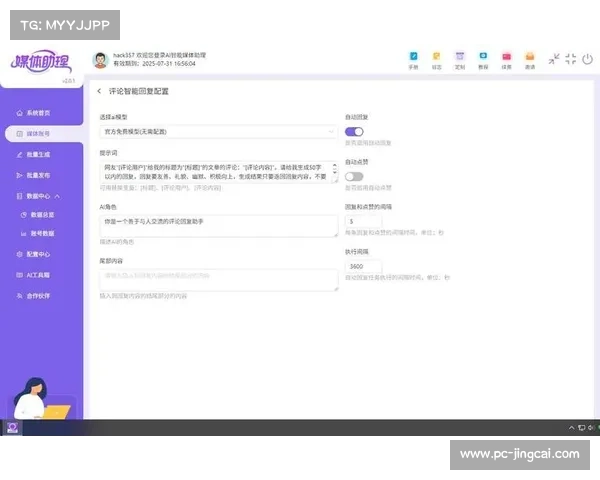
Task: Open the 日志 log icon
Action: 437,60
